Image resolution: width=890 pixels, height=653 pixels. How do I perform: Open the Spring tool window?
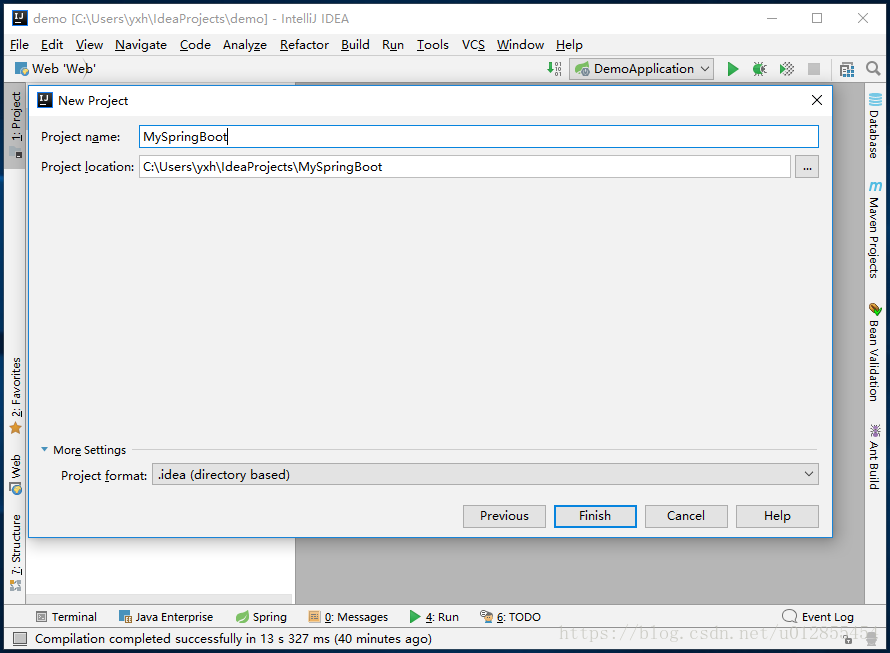(x=261, y=617)
